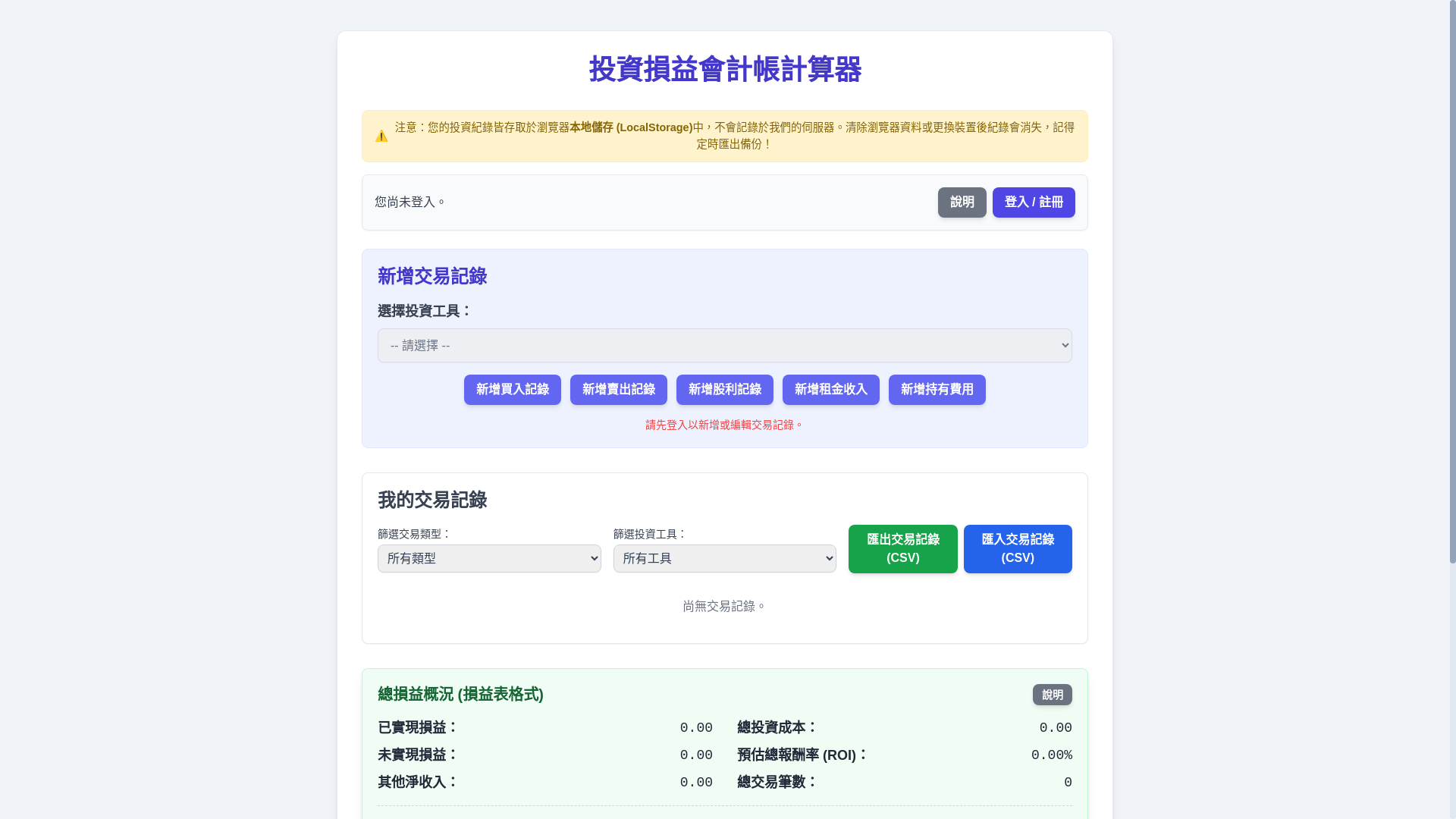Click the 您尚未登入。 status text
Viewport: 1456px width, 819px height.
coord(410,202)
